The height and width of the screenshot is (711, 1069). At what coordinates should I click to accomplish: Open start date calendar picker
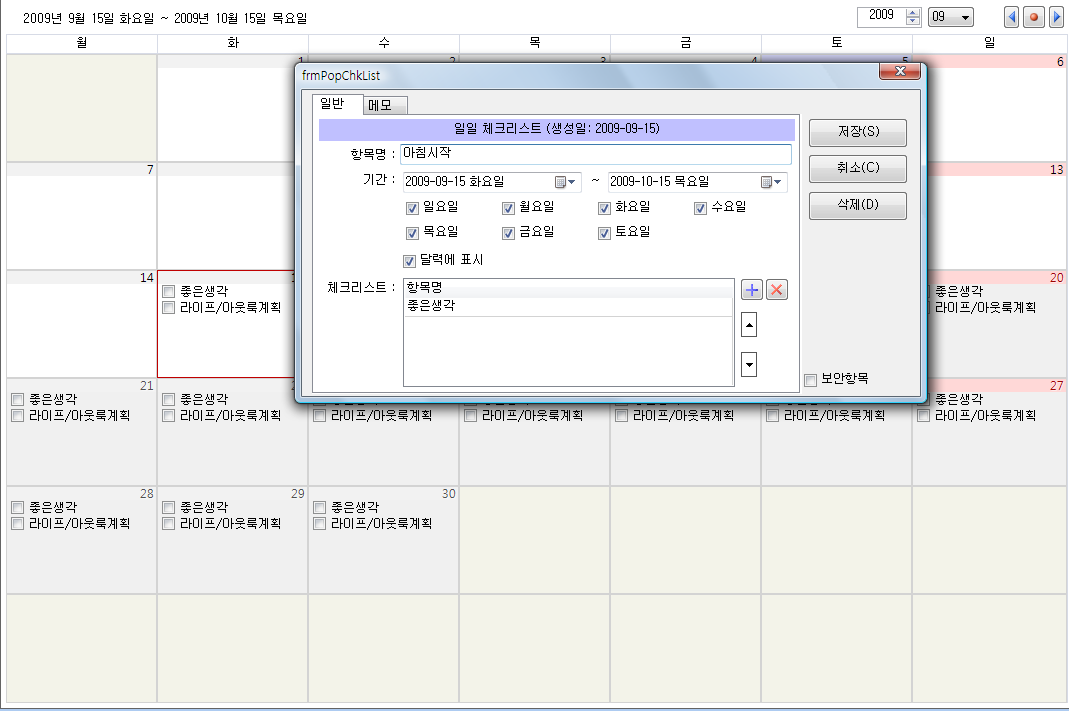tap(565, 182)
